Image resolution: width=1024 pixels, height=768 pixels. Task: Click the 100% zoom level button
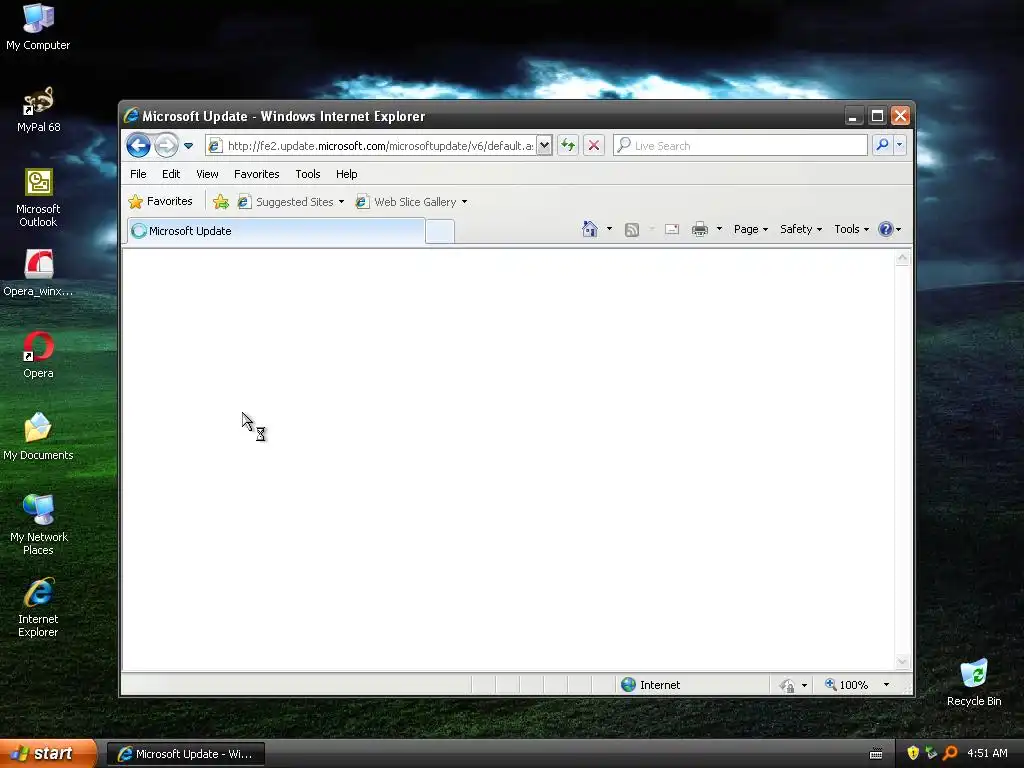(x=846, y=684)
